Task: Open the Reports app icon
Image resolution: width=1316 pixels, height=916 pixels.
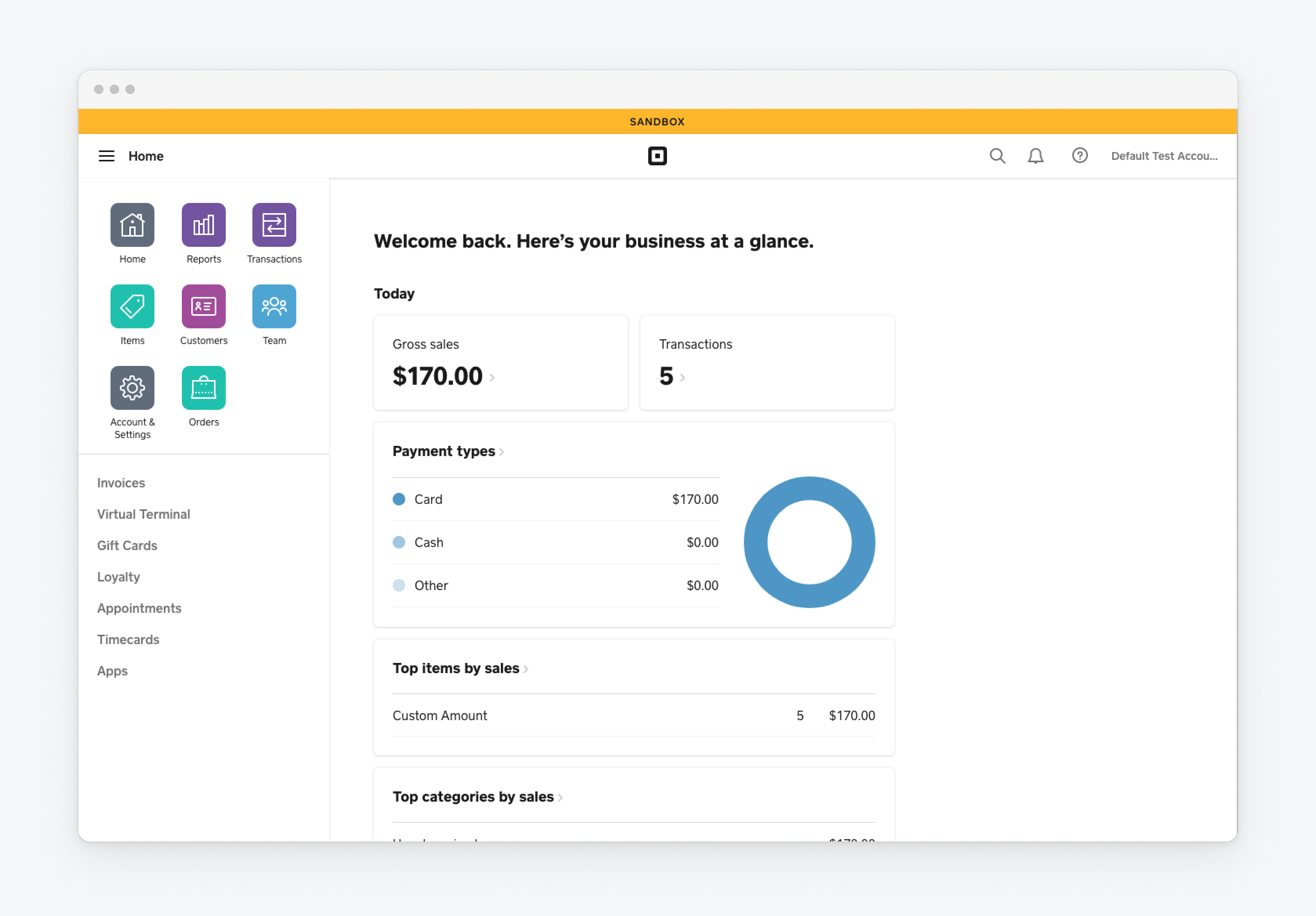Action: pyautogui.click(x=203, y=224)
